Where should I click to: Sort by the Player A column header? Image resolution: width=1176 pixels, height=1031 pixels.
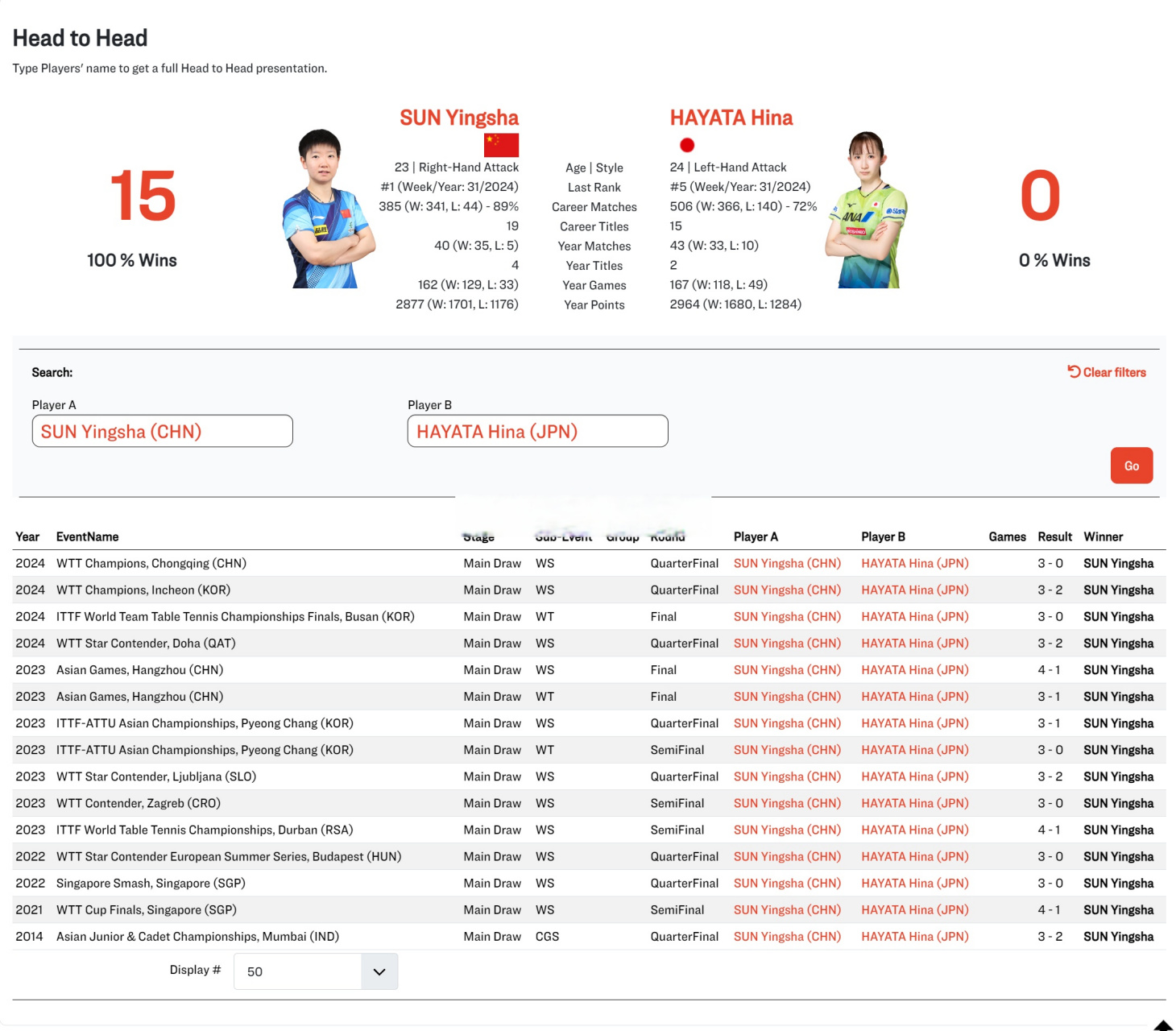(x=756, y=536)
